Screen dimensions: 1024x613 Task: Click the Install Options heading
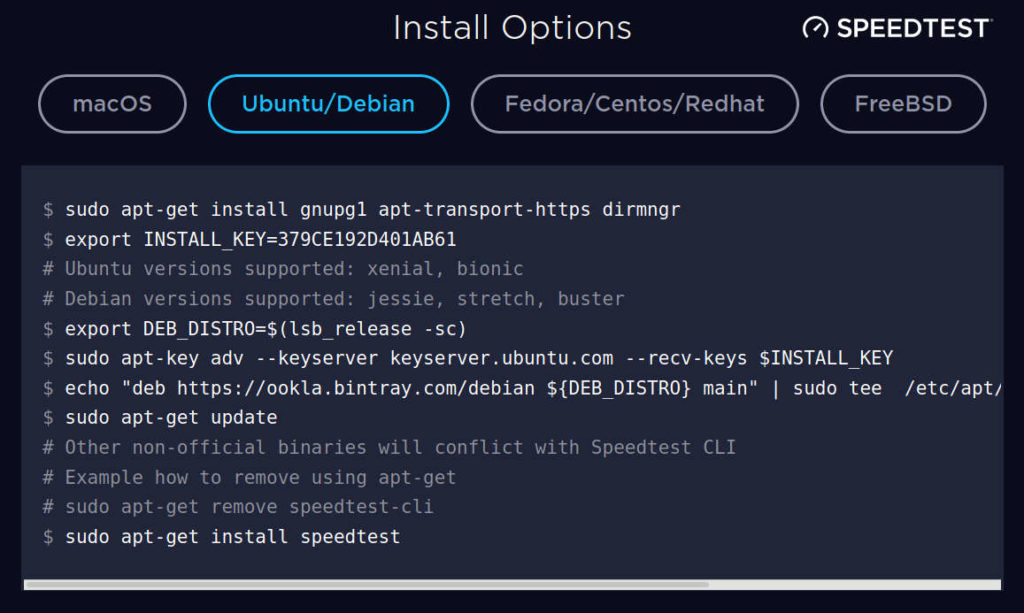tap(513, 28)
